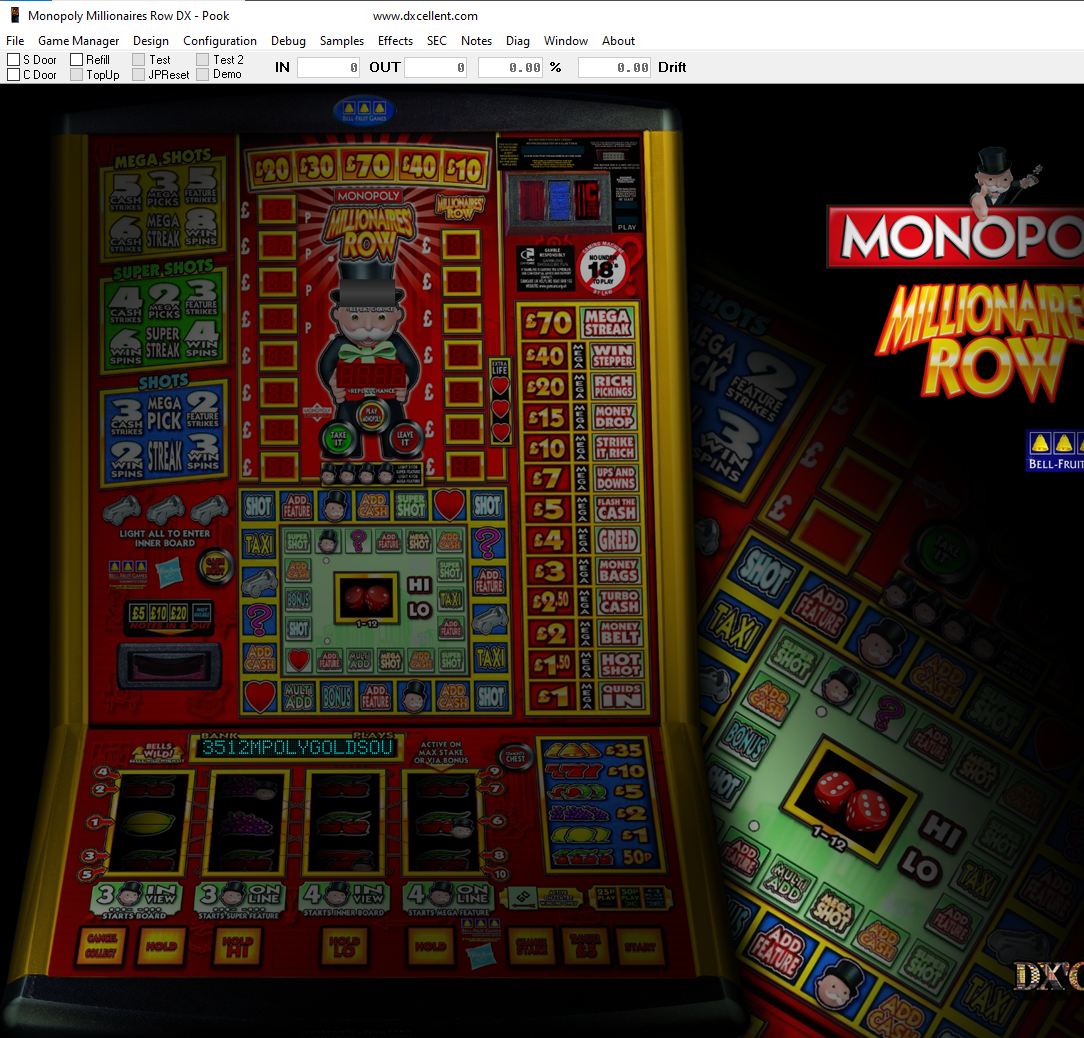Screen dimensions: 1084x1038
Task: Click the Hot Shot feature tile
Action: 619,665
